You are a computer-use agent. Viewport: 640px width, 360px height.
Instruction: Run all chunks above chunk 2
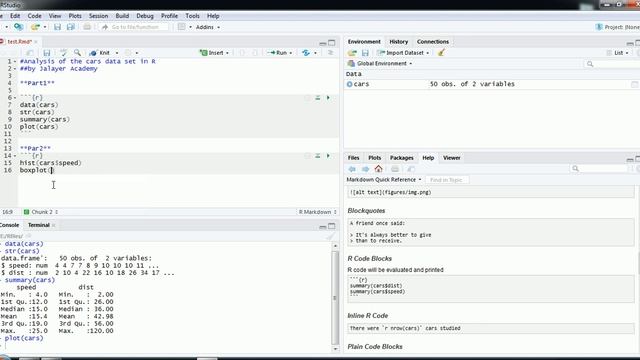[318, 156]
